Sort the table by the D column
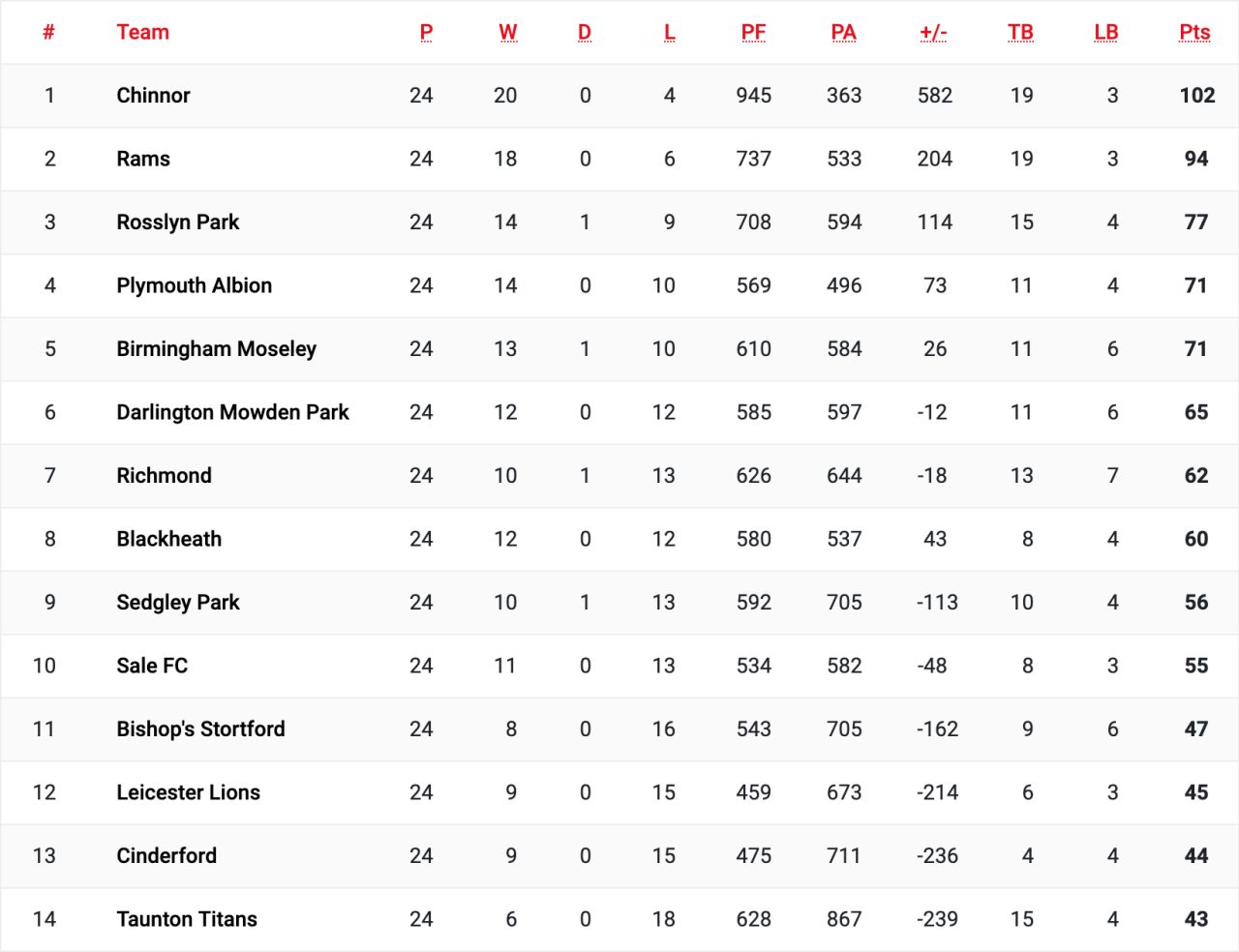Image resolution: width=1239 pixels, height=952 pixels. click(x=585, y=32)
